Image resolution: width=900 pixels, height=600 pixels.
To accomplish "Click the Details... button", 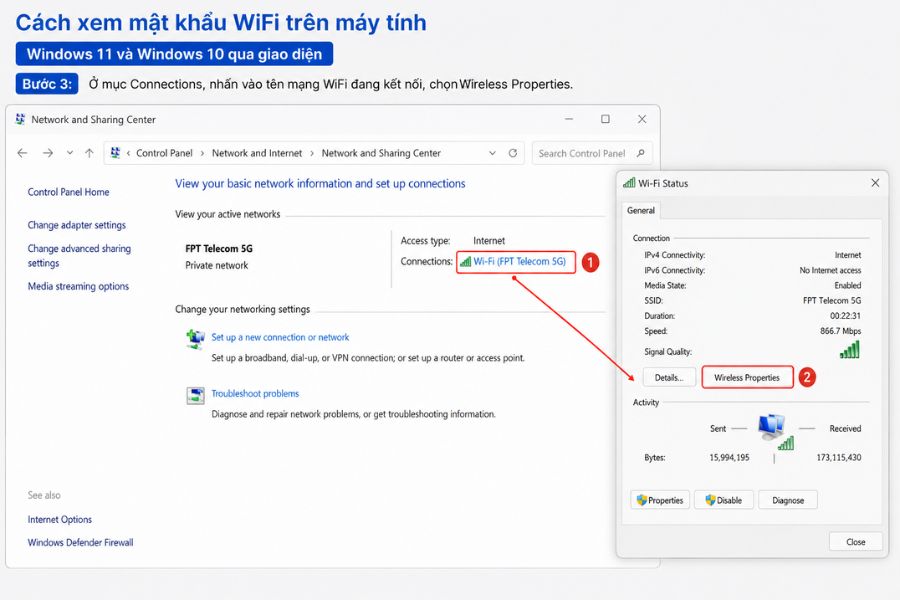I will click(669, 377).
